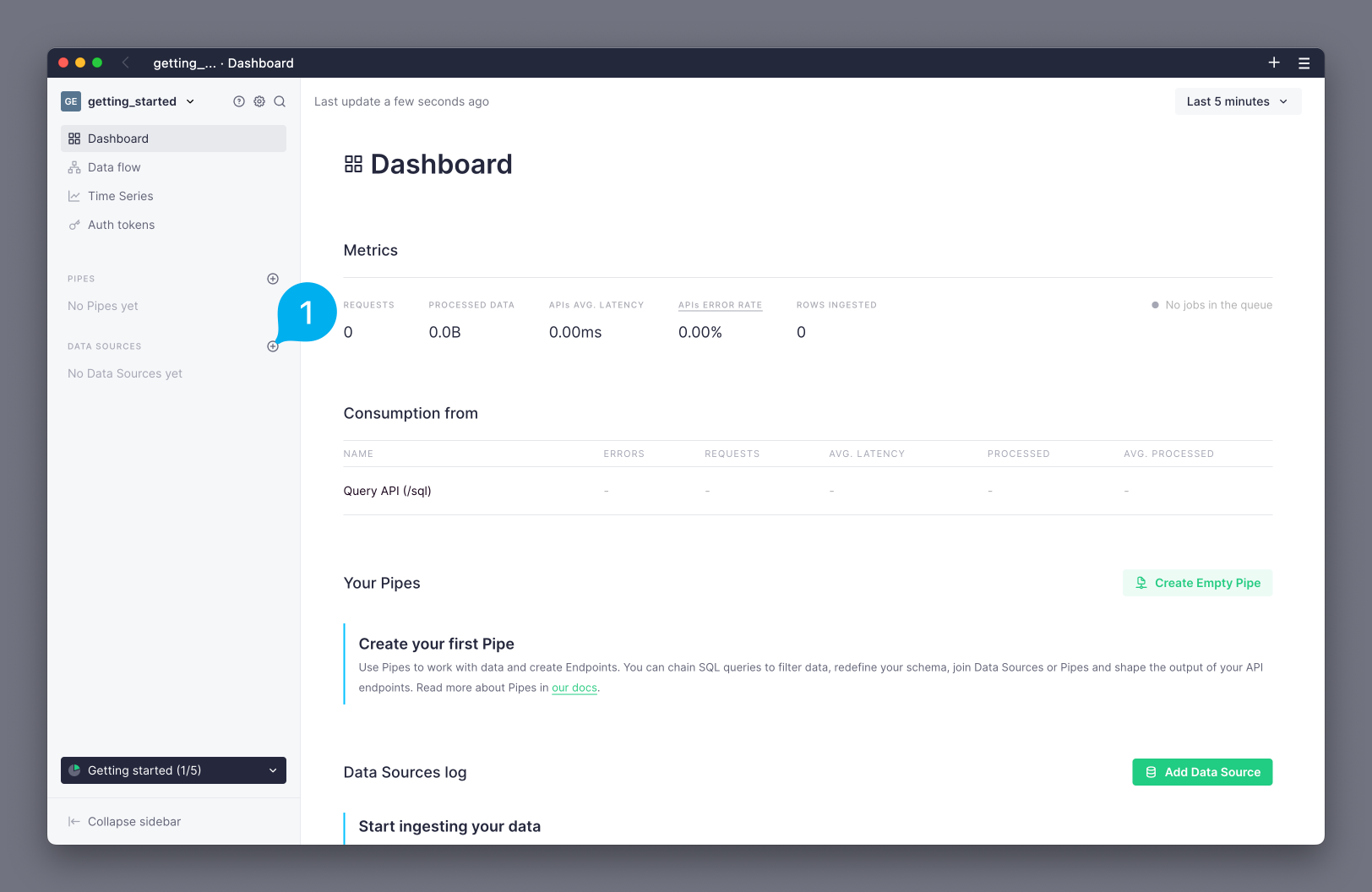The width and height of the screenshot is (1372, 892).
Task: Open Time Series in sidebar
Action: (173, 196)
